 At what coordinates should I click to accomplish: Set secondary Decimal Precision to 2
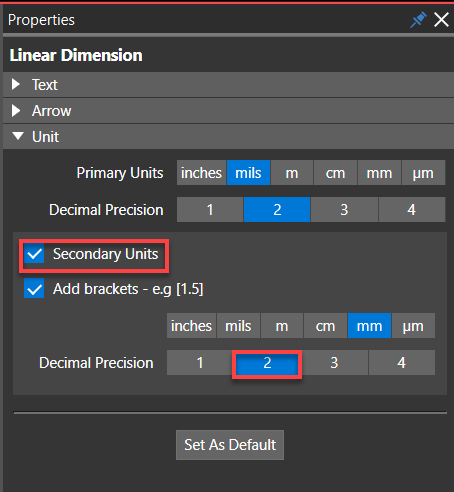[x=267, y=364]
